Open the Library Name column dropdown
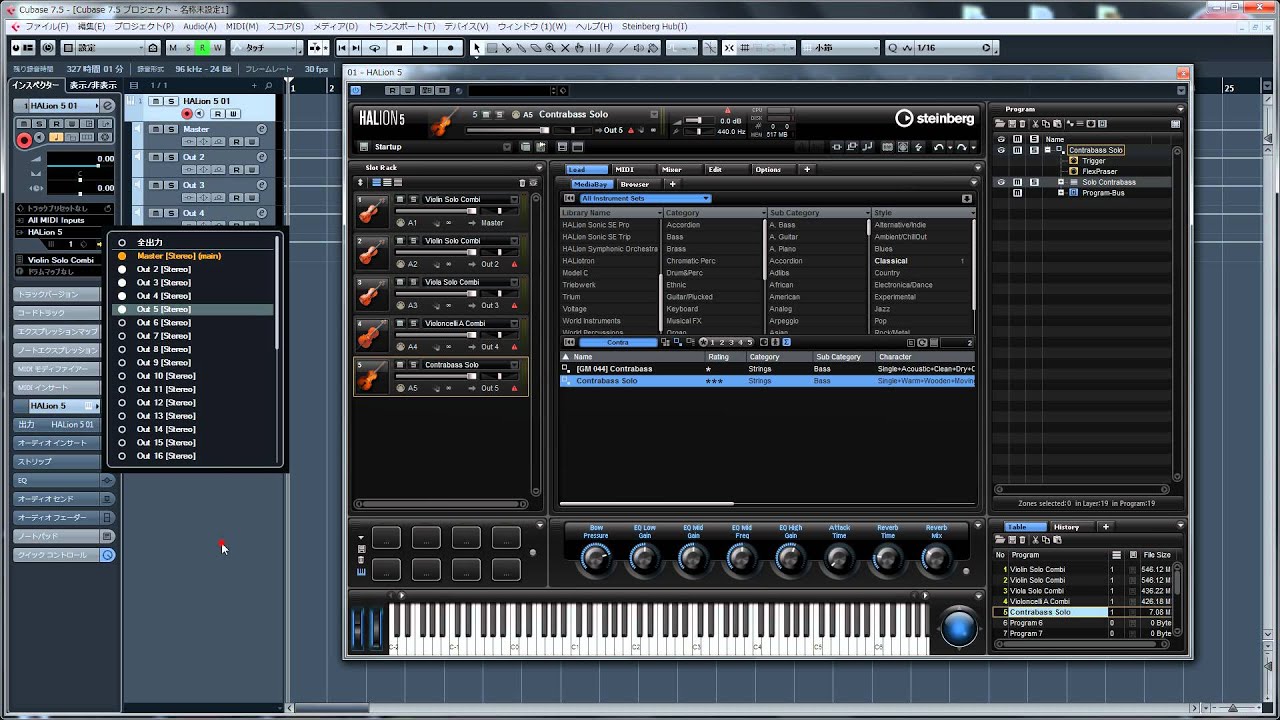The height and width of the screenshot is (720, 1280). (658, 213)
